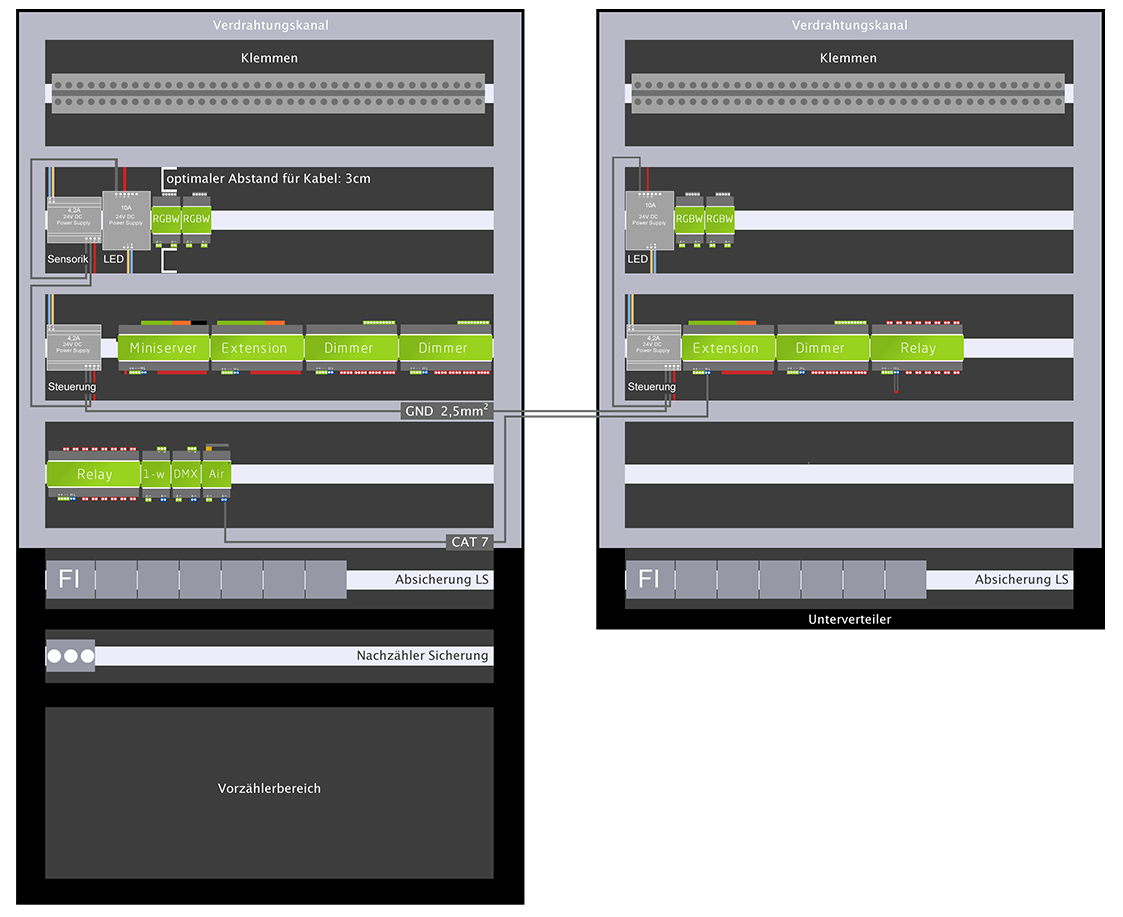Click the Dimmer module in right cabinet
Image resolution: width=1123 pixels, height=917 pixels.
pos(820,348)
